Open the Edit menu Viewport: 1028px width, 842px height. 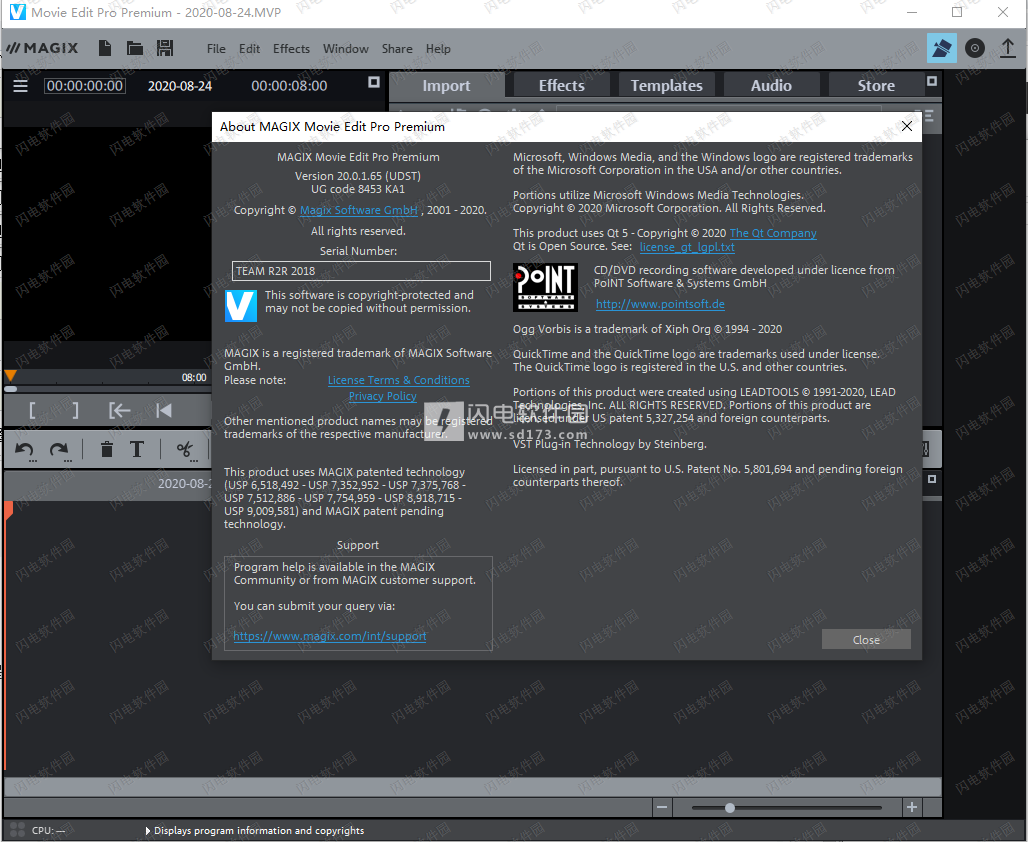click(x=249, y=49)
